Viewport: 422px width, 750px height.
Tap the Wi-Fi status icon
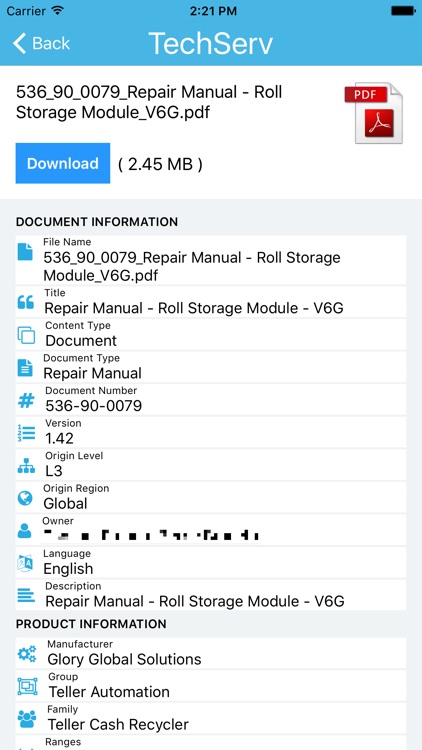tap(58, 10)
